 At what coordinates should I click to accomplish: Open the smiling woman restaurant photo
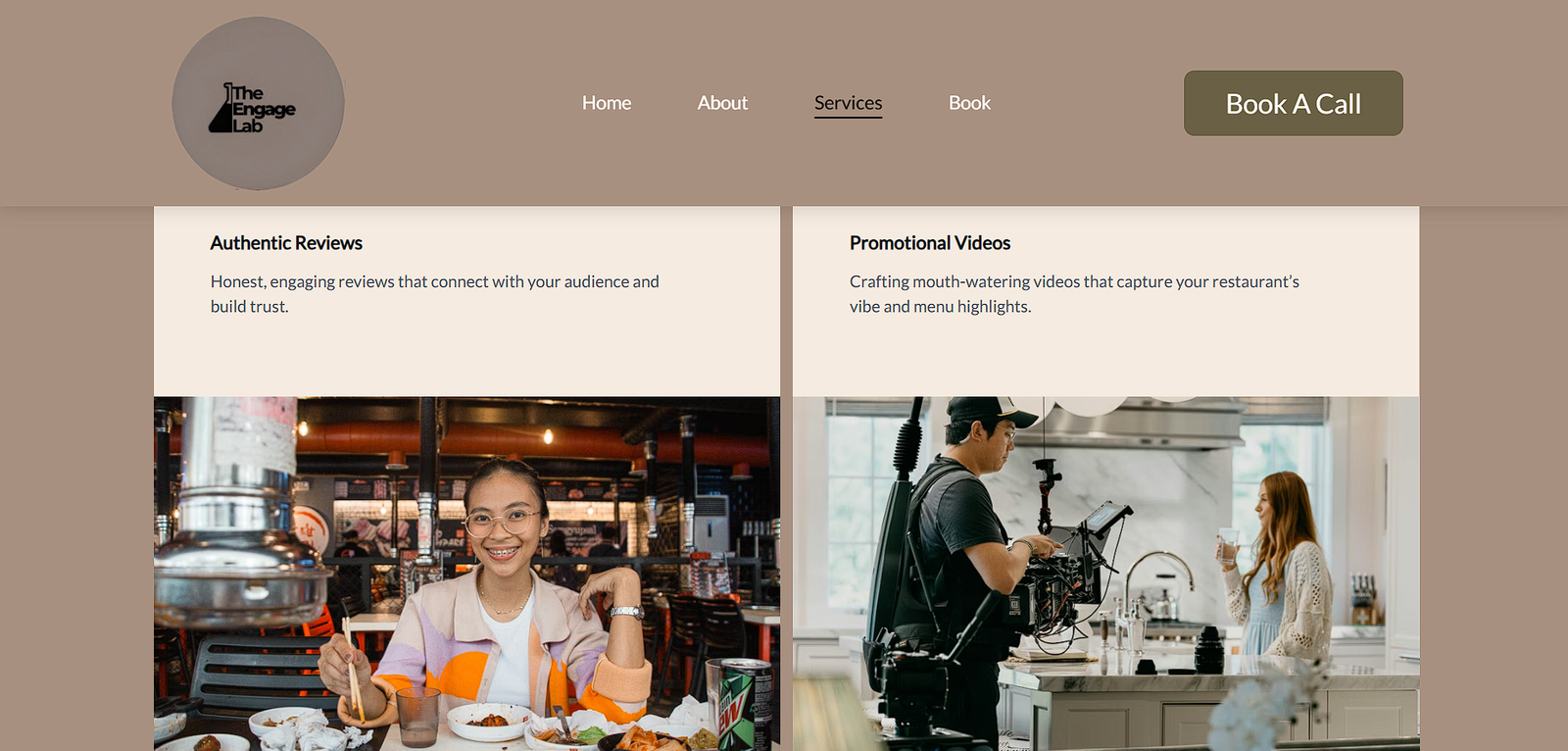tap(466, 574)
